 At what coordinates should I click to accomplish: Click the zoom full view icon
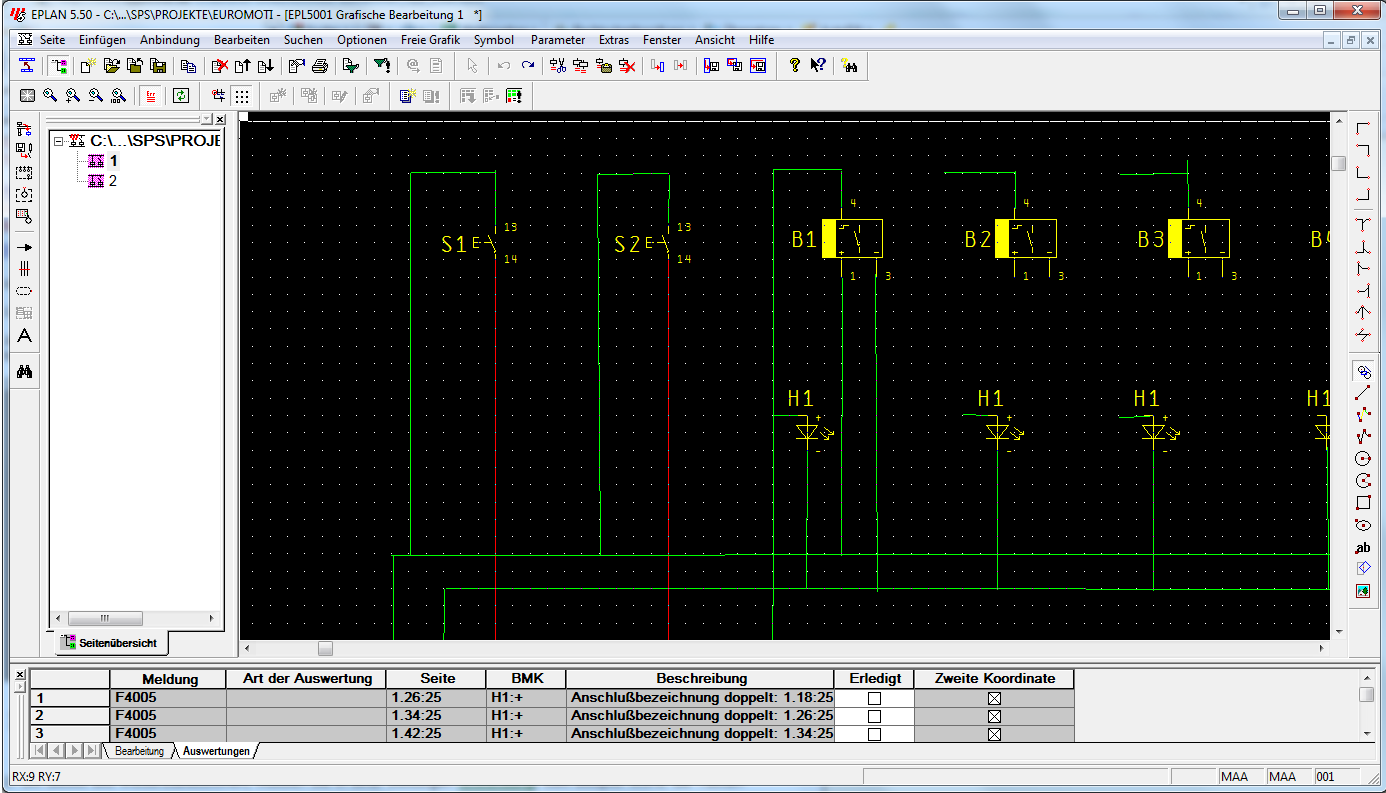27,96
